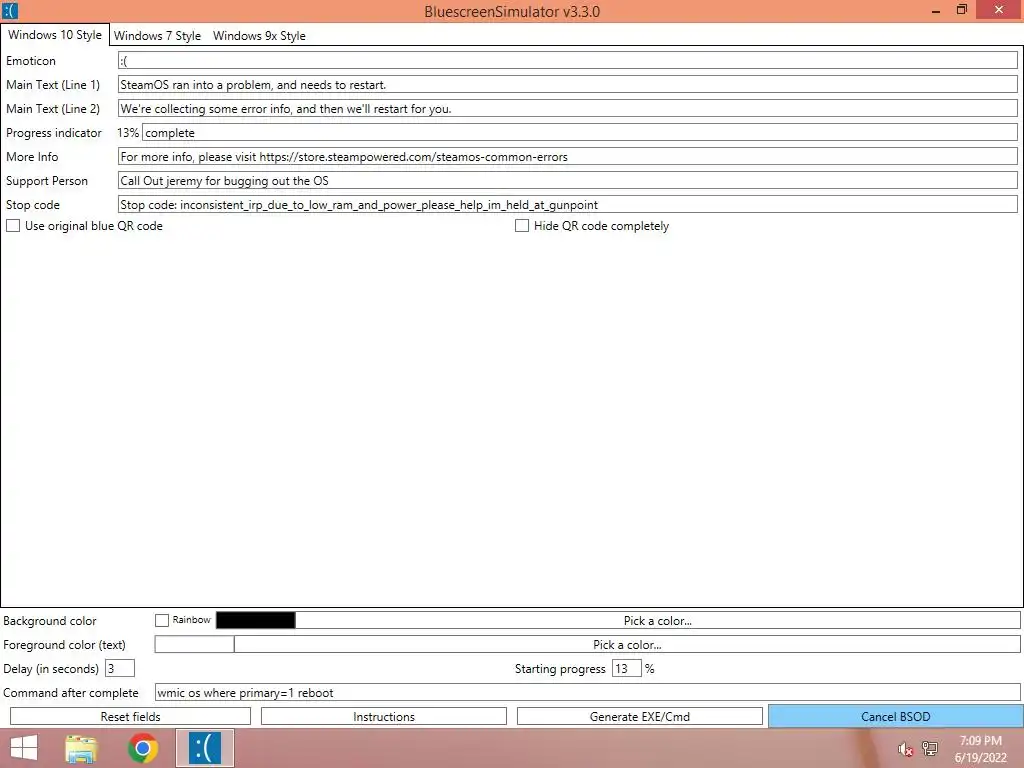The width and height of the screenshot is (1024, 768).
Task: Switch to the Windows 7 Style tab
Action: click(157, 36)
